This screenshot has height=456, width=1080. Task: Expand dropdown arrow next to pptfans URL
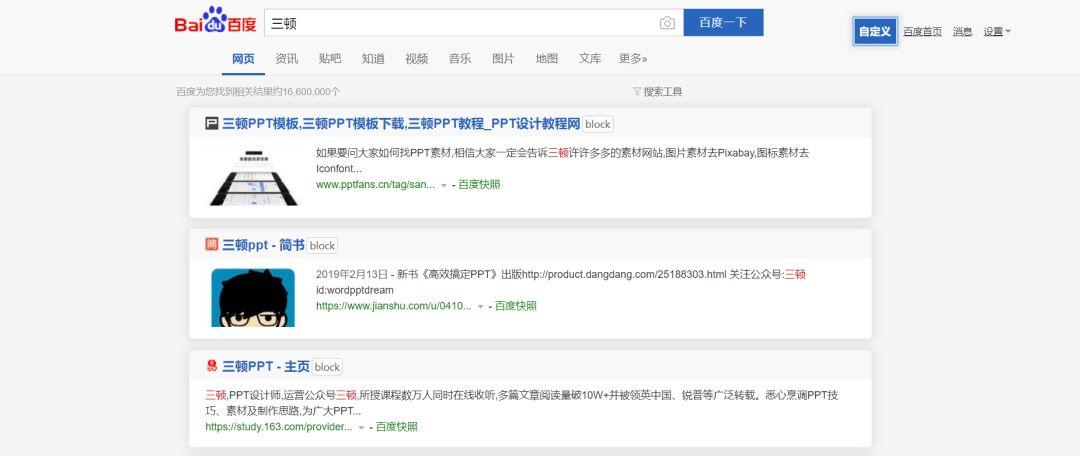click(x=444, y=185)
